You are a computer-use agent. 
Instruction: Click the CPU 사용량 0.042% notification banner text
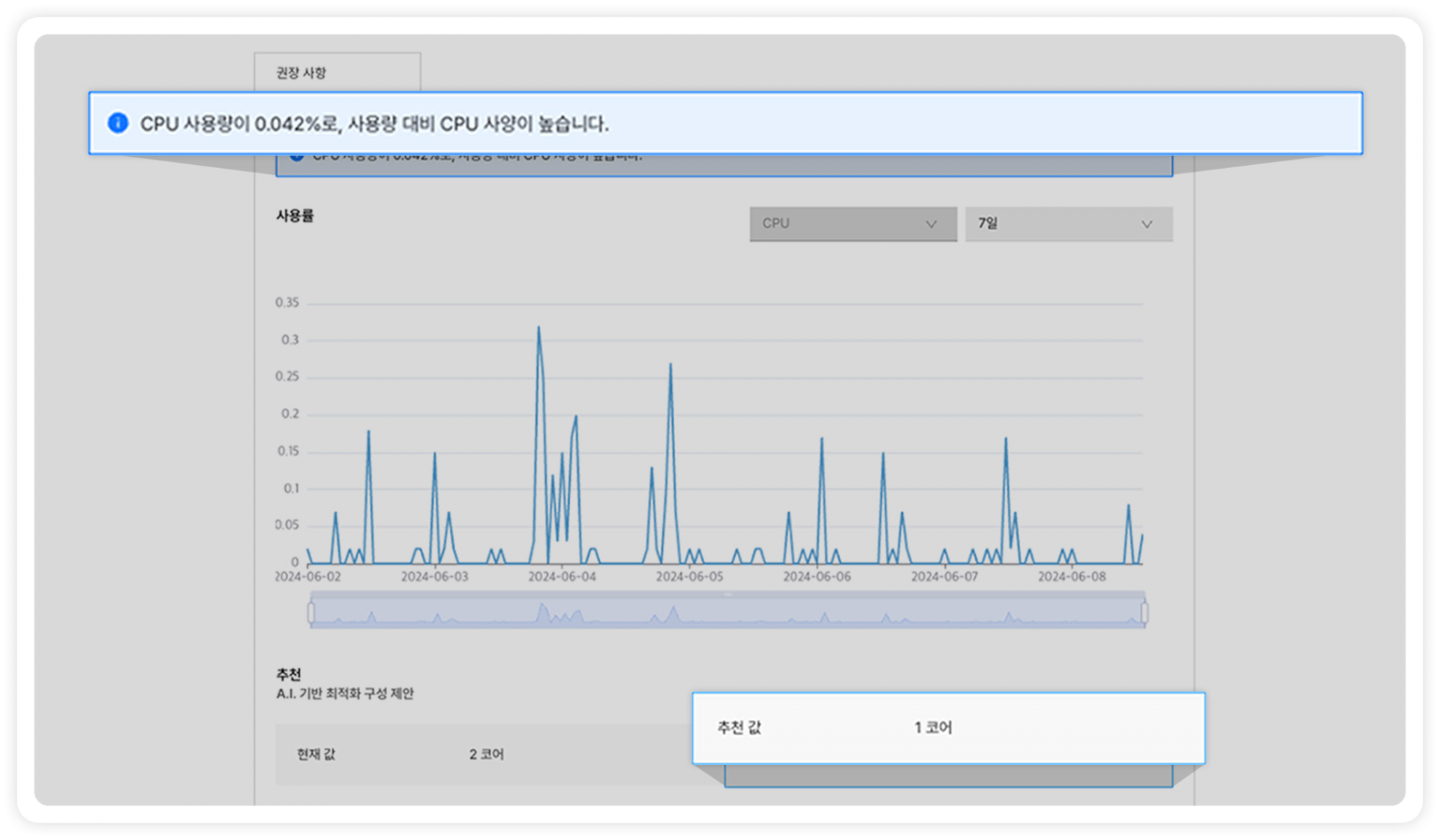(374, 124)
